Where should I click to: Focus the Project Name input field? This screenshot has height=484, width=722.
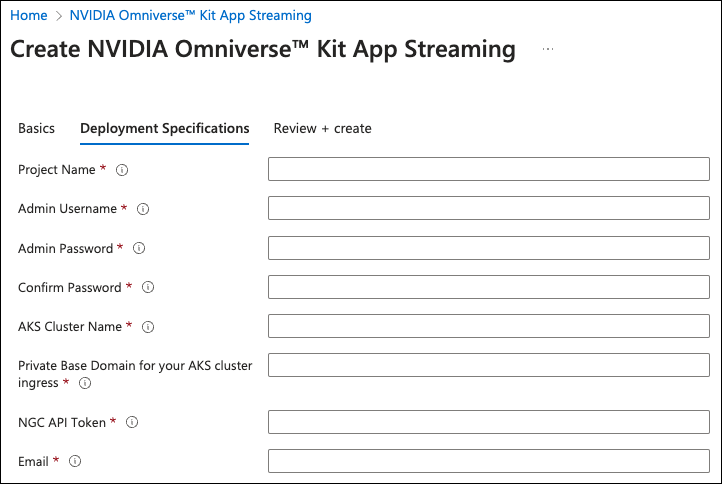(x=489, y=169)
